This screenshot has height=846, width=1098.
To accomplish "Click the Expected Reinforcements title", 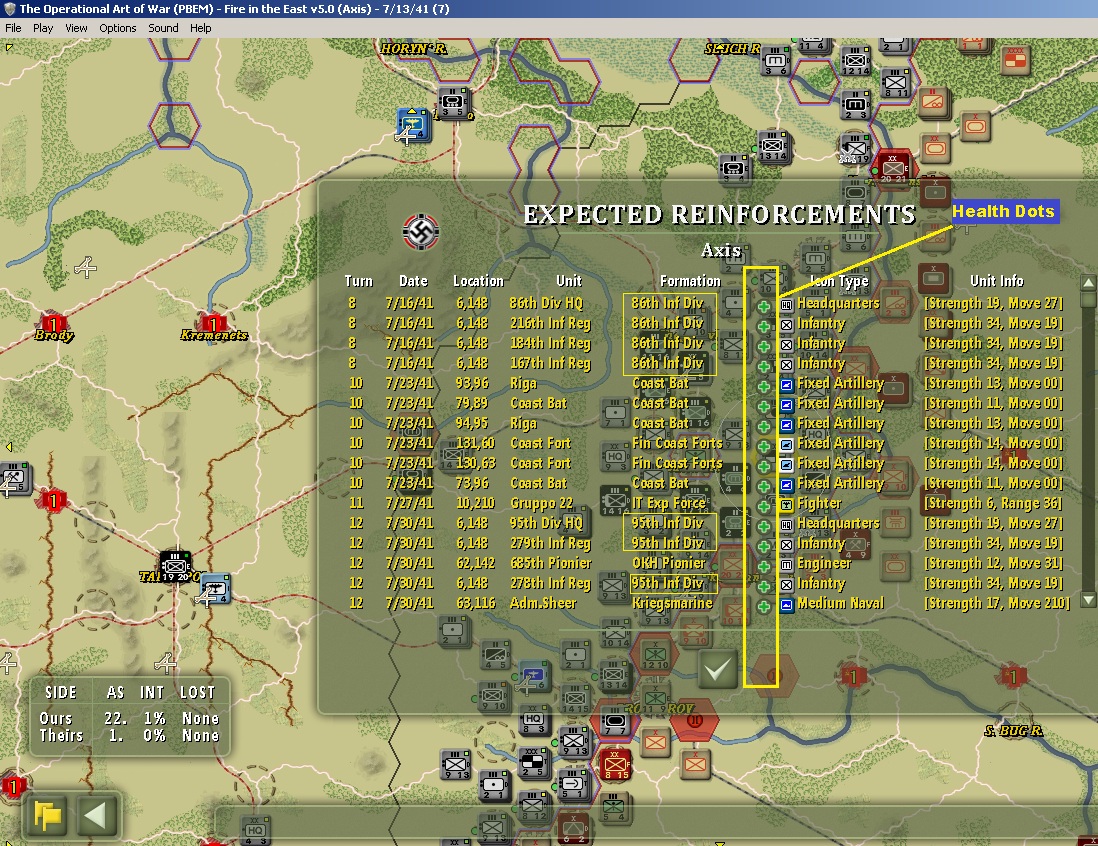I will click(x=719, y=214).
